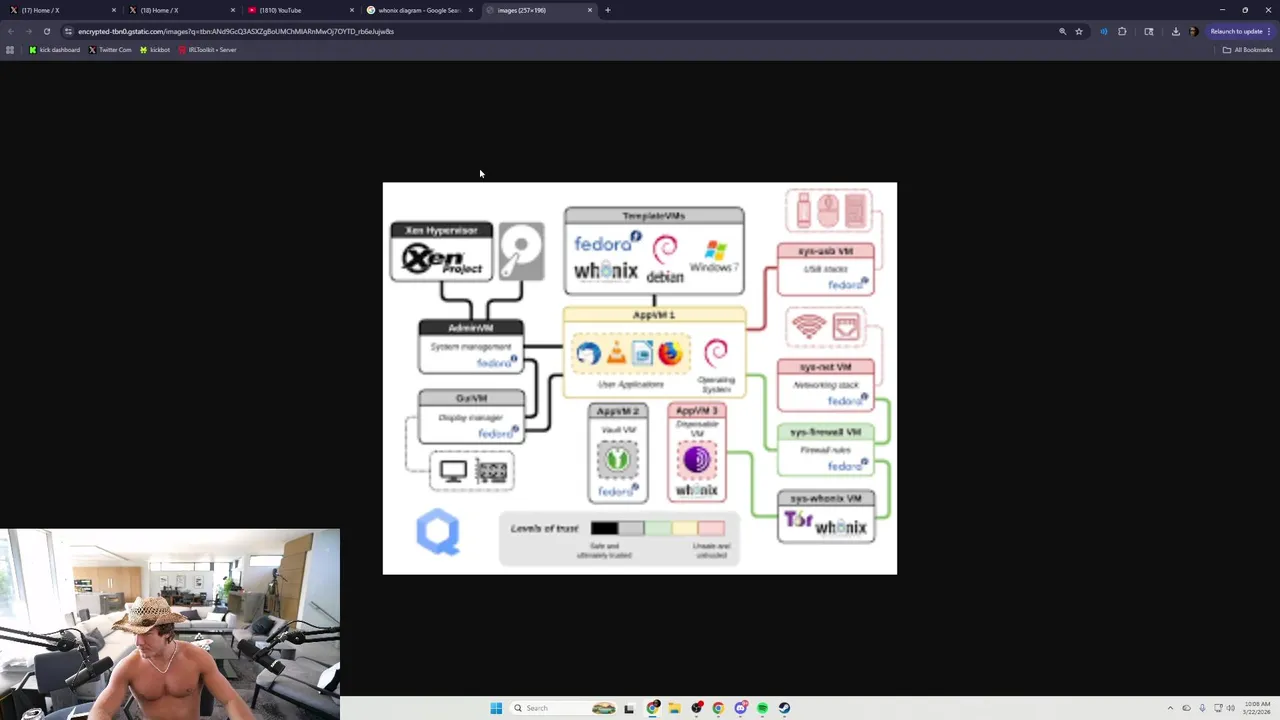Click the microphone tray icon
This screenshot has width=1280, height=720.
pos(1202,708)
